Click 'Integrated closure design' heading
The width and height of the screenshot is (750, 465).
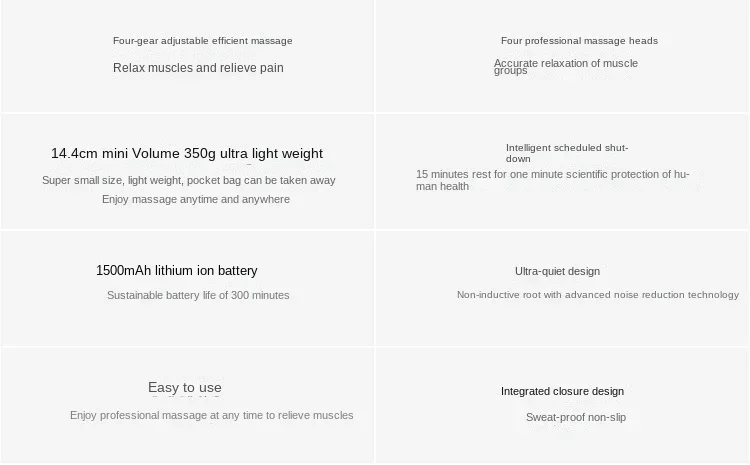(562, 391)
